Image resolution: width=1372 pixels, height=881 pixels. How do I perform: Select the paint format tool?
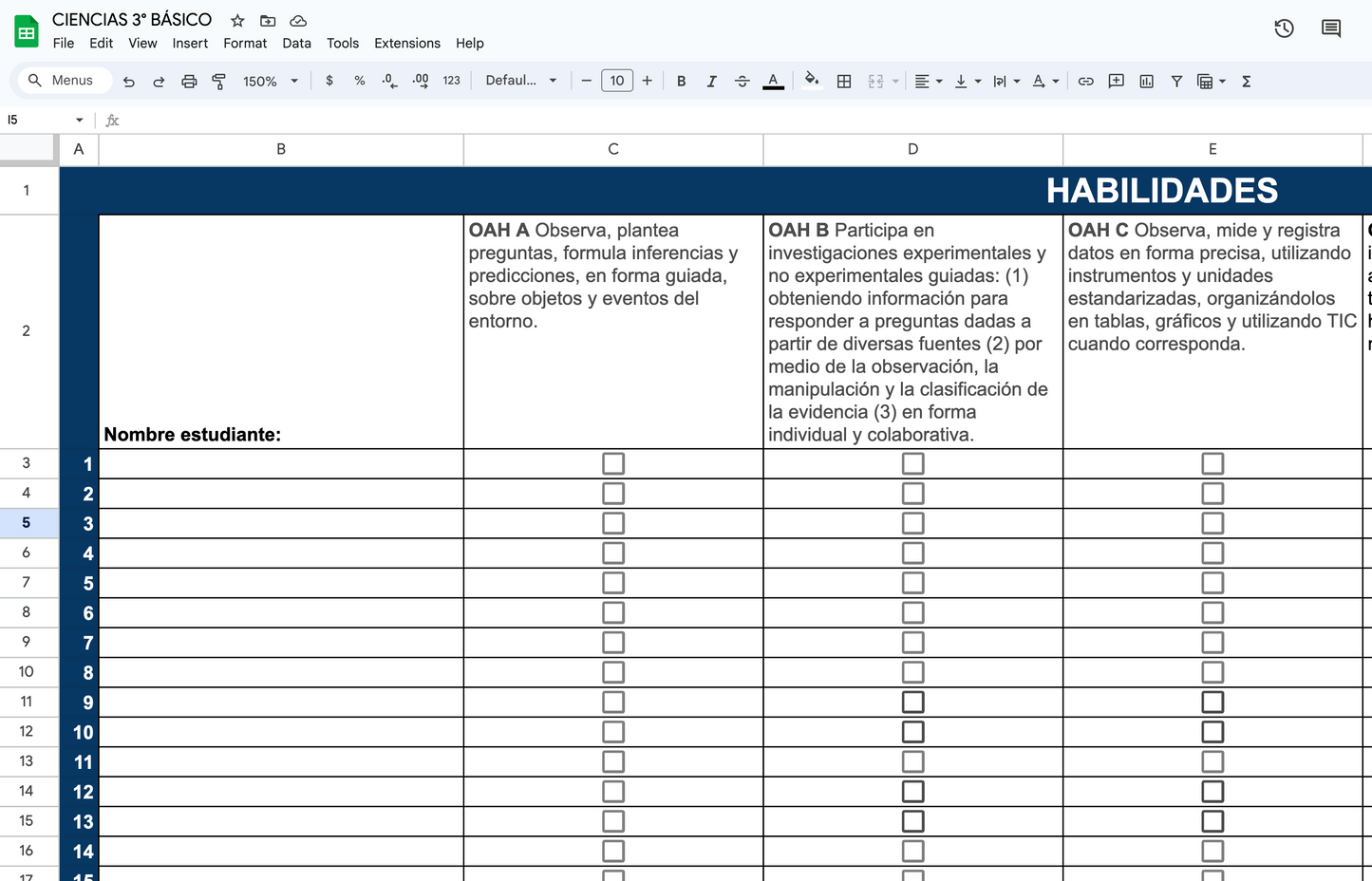(218, 82)
